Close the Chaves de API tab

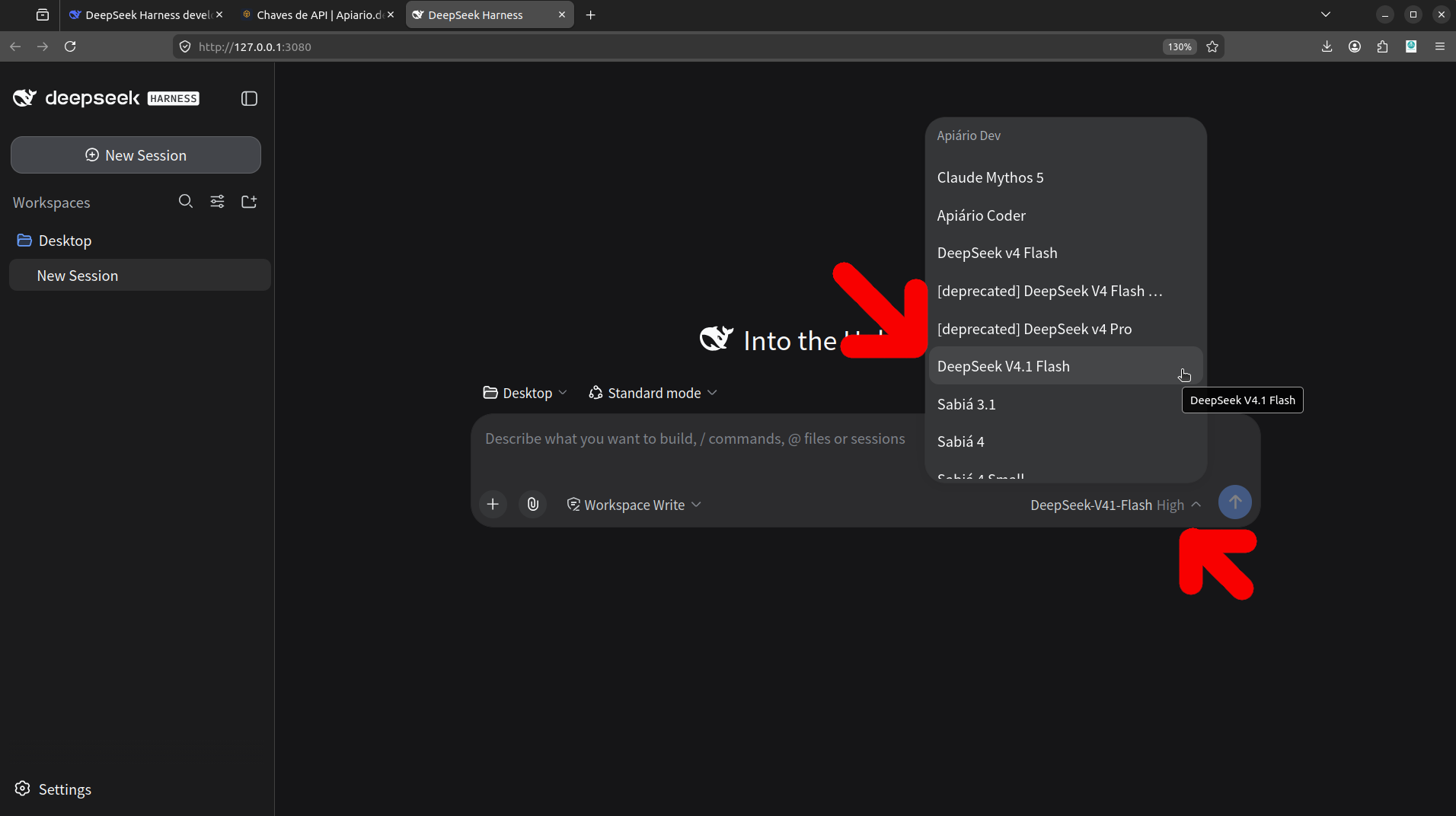pyautogui.click(x=391, y=14)
